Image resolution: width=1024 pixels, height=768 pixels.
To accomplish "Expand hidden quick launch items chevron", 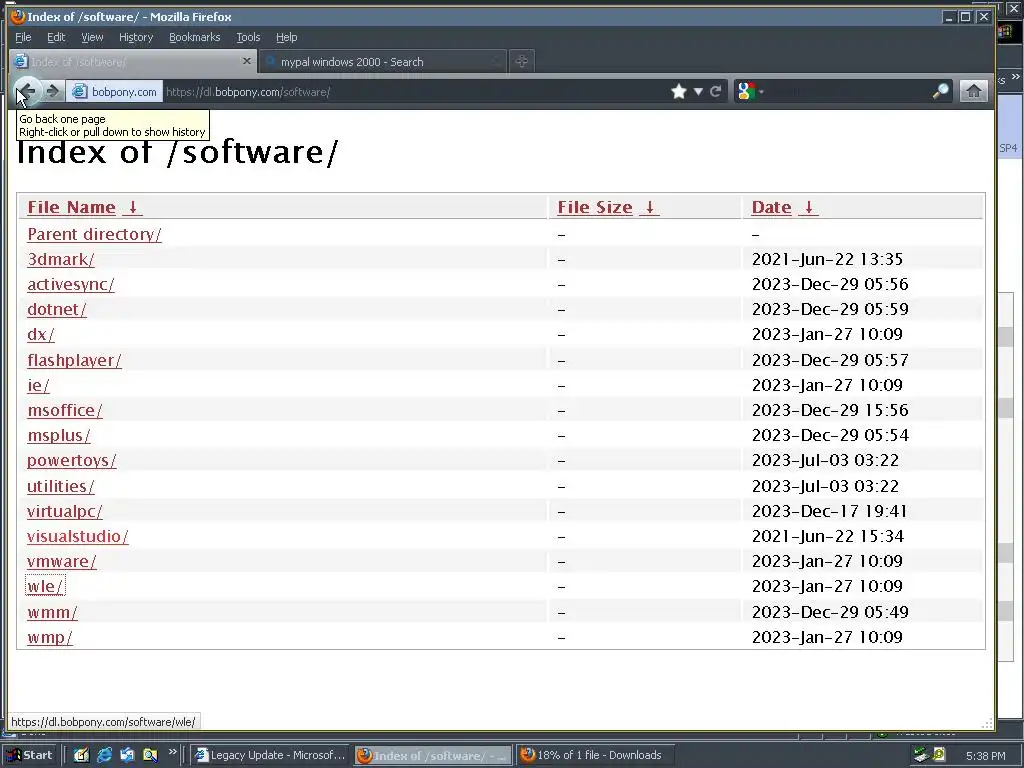I will [172, 752].
